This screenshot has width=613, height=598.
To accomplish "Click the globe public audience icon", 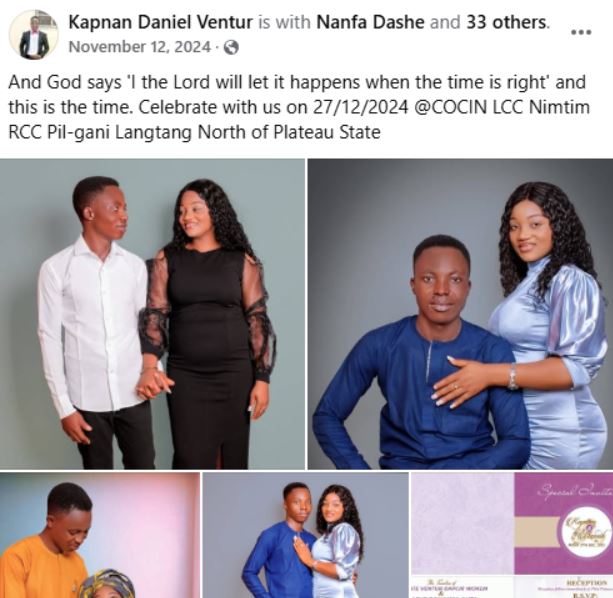I will tap(231, 47).
